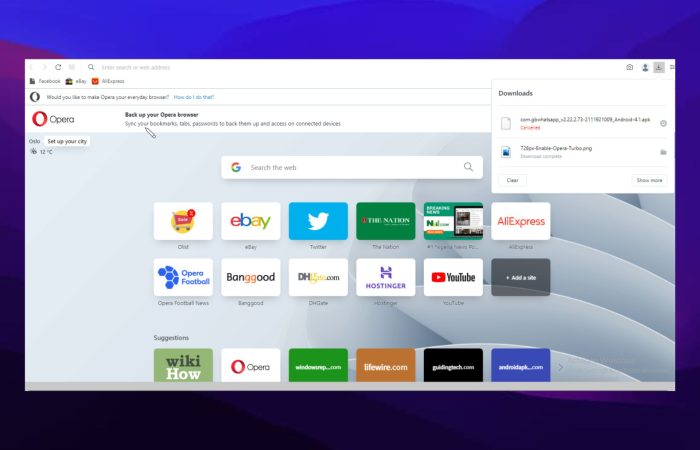This screenshot has width=700, height=450.
Task: Open the Hostinger speed dial tile
Action: (386, 277)
